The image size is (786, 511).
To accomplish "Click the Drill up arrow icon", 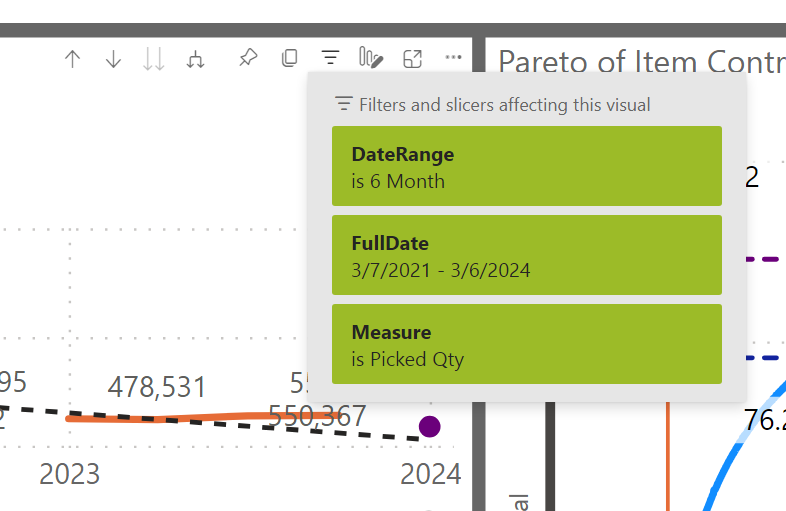I will pos(72,59).
